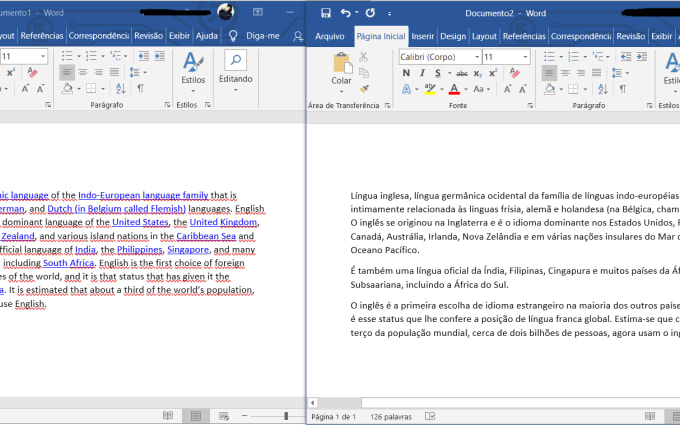The width and height of the screenshot is (680, 425).
Task: Select the Format Painter brush in Documento2
Action: point(364,88)
